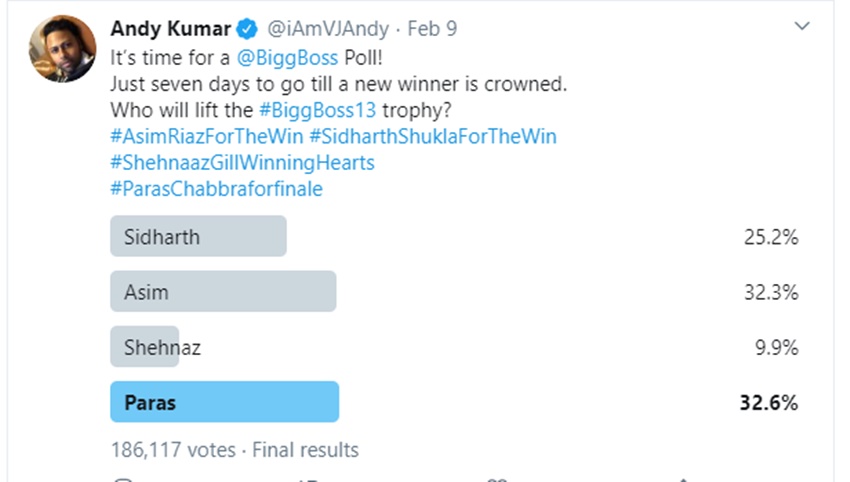This screenshot has height=482, width=850.
Task: Open the #ShehnaazGillWinningHearts hashtag
Action: [238, 162]
